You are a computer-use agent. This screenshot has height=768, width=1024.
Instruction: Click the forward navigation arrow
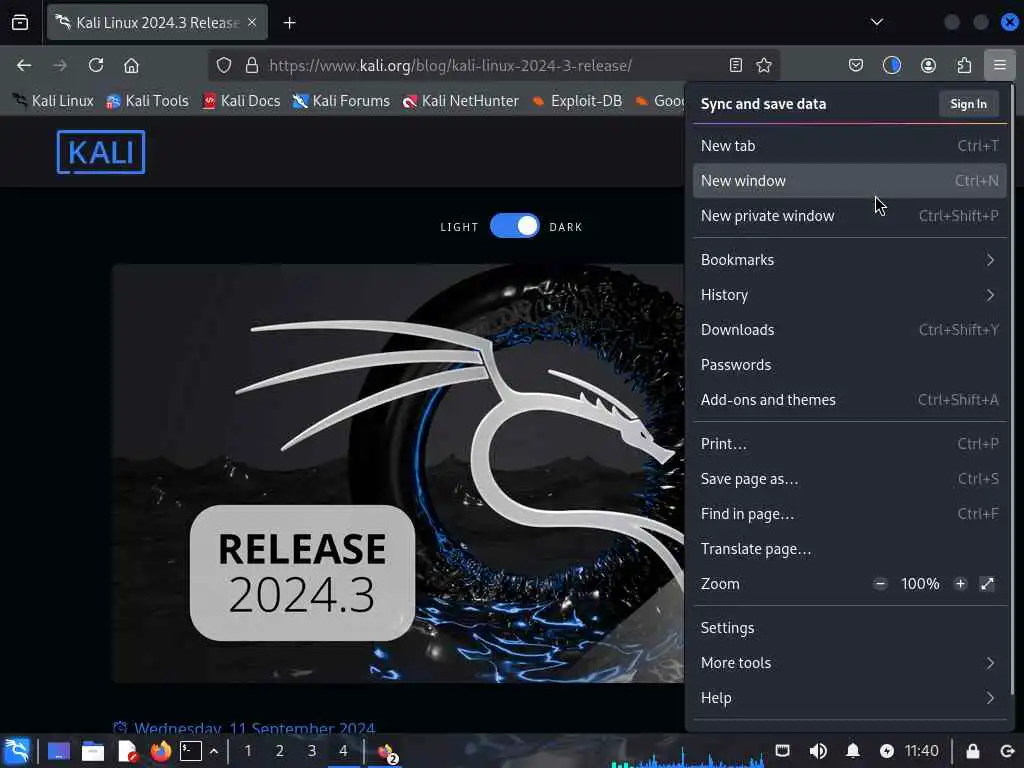[x=60, y=65]
